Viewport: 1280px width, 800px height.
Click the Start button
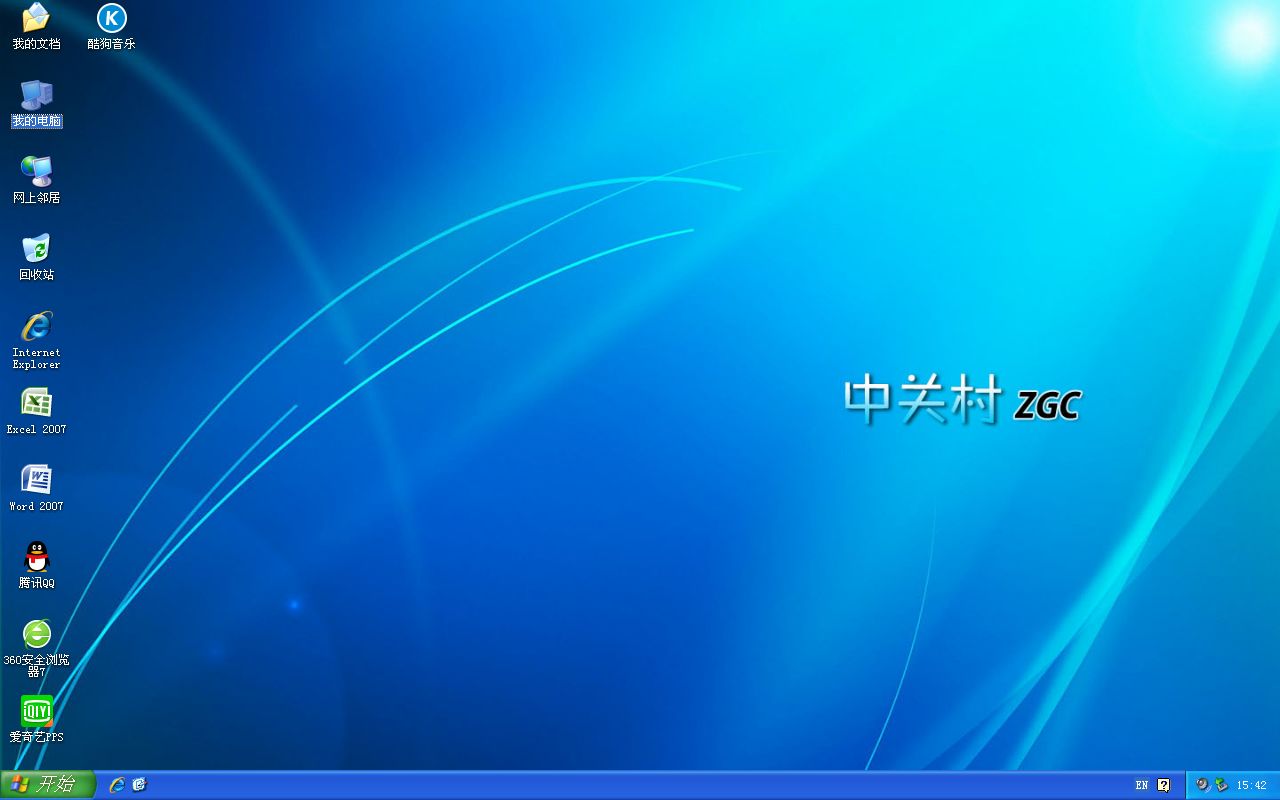click(x=48, y=785)
